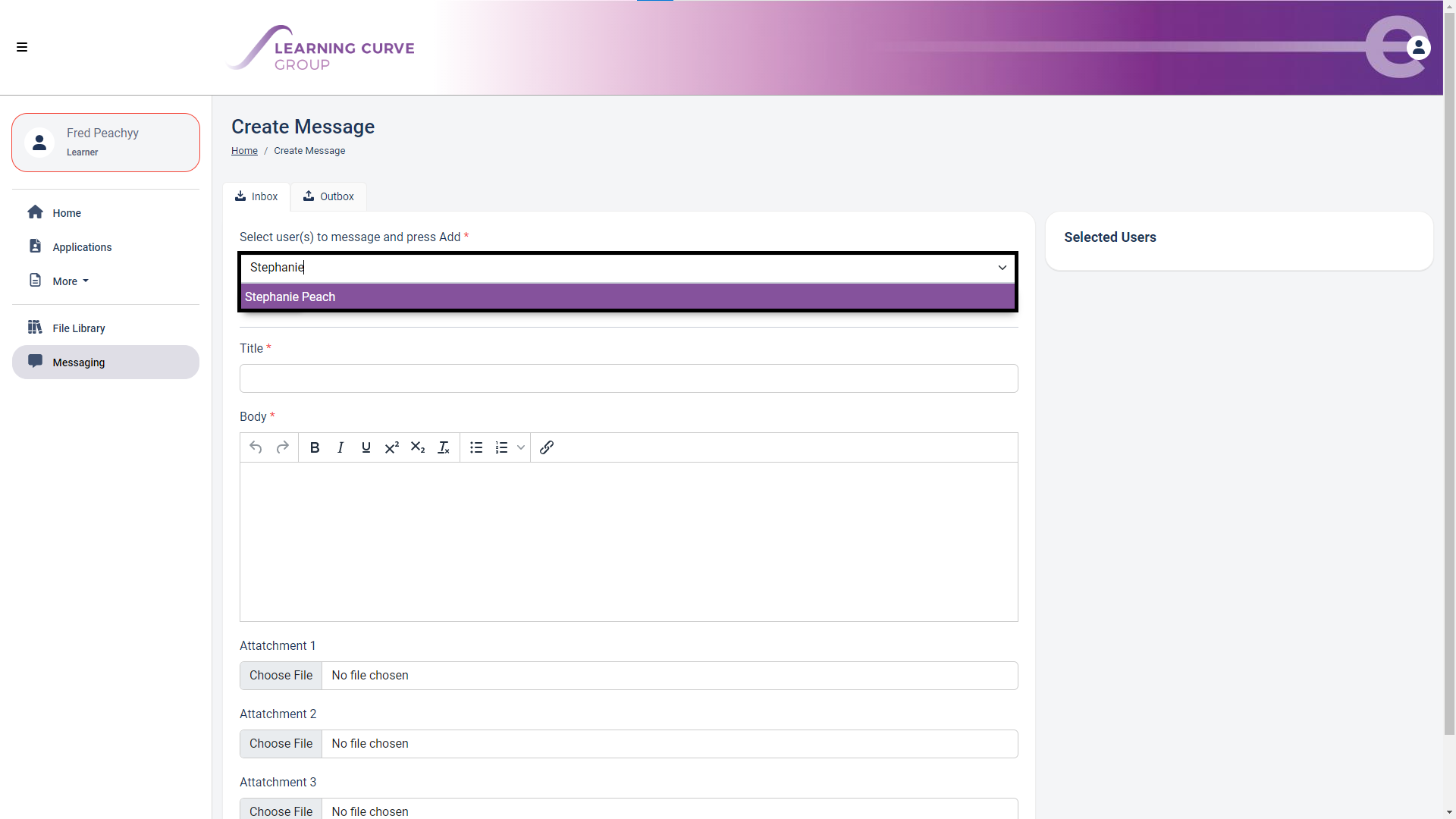This screenshot has width=1456, height=819.
Task: Click the Home house icon in sidebar
Action: (x=35, y=212)
